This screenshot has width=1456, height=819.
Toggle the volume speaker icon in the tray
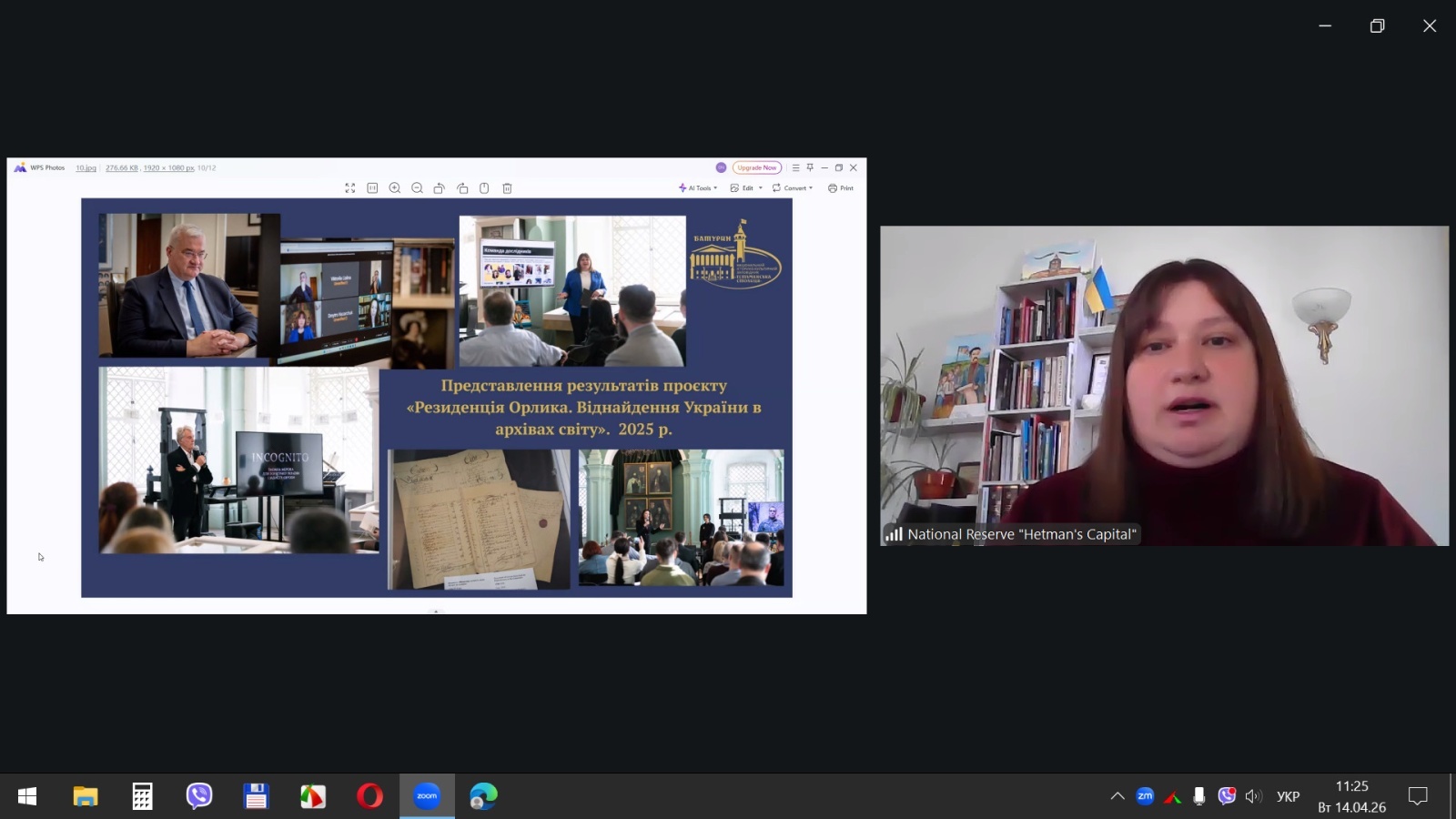tap(1253, 796)
